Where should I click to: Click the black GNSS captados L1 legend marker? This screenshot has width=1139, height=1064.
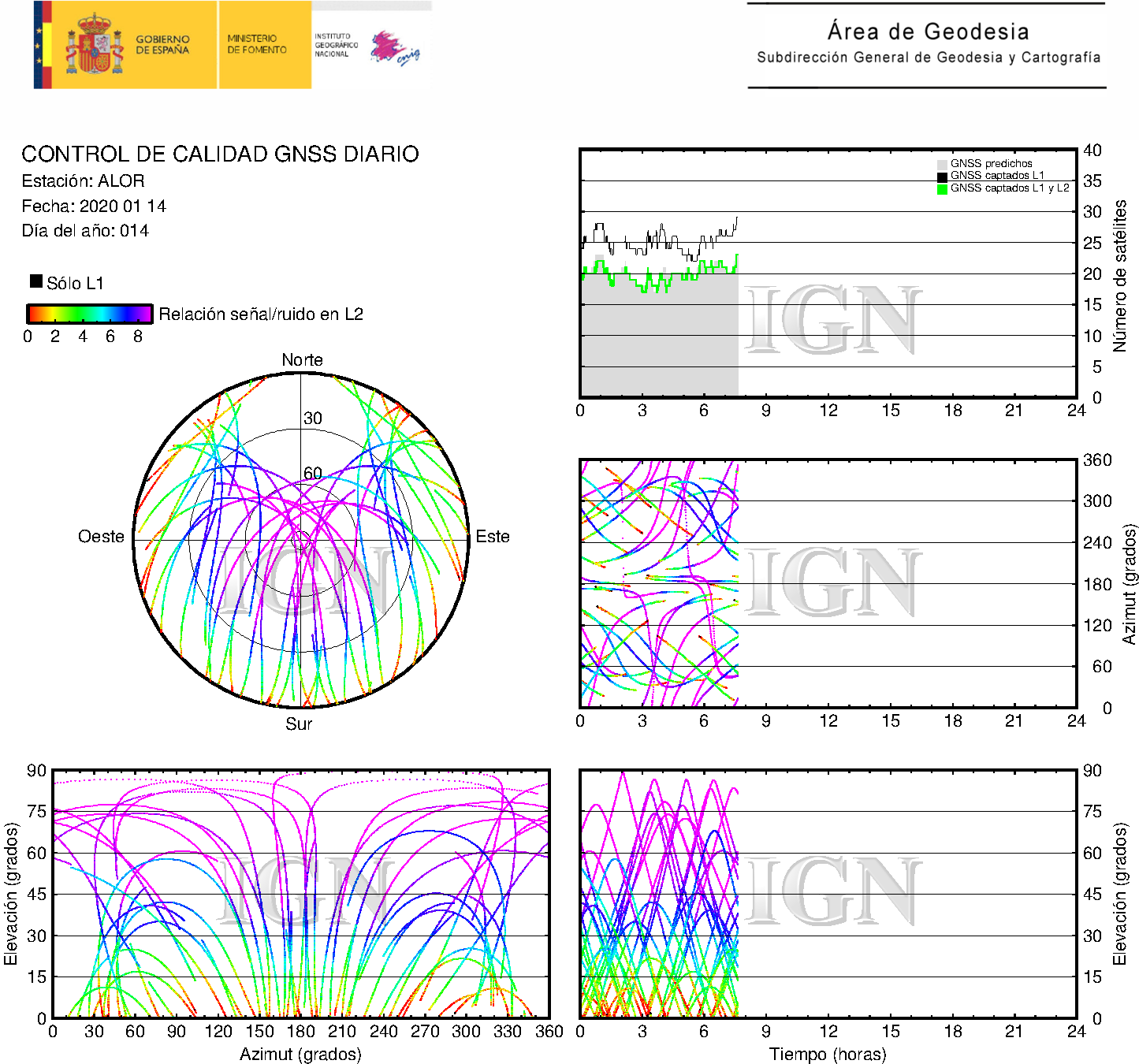[942, 177]
